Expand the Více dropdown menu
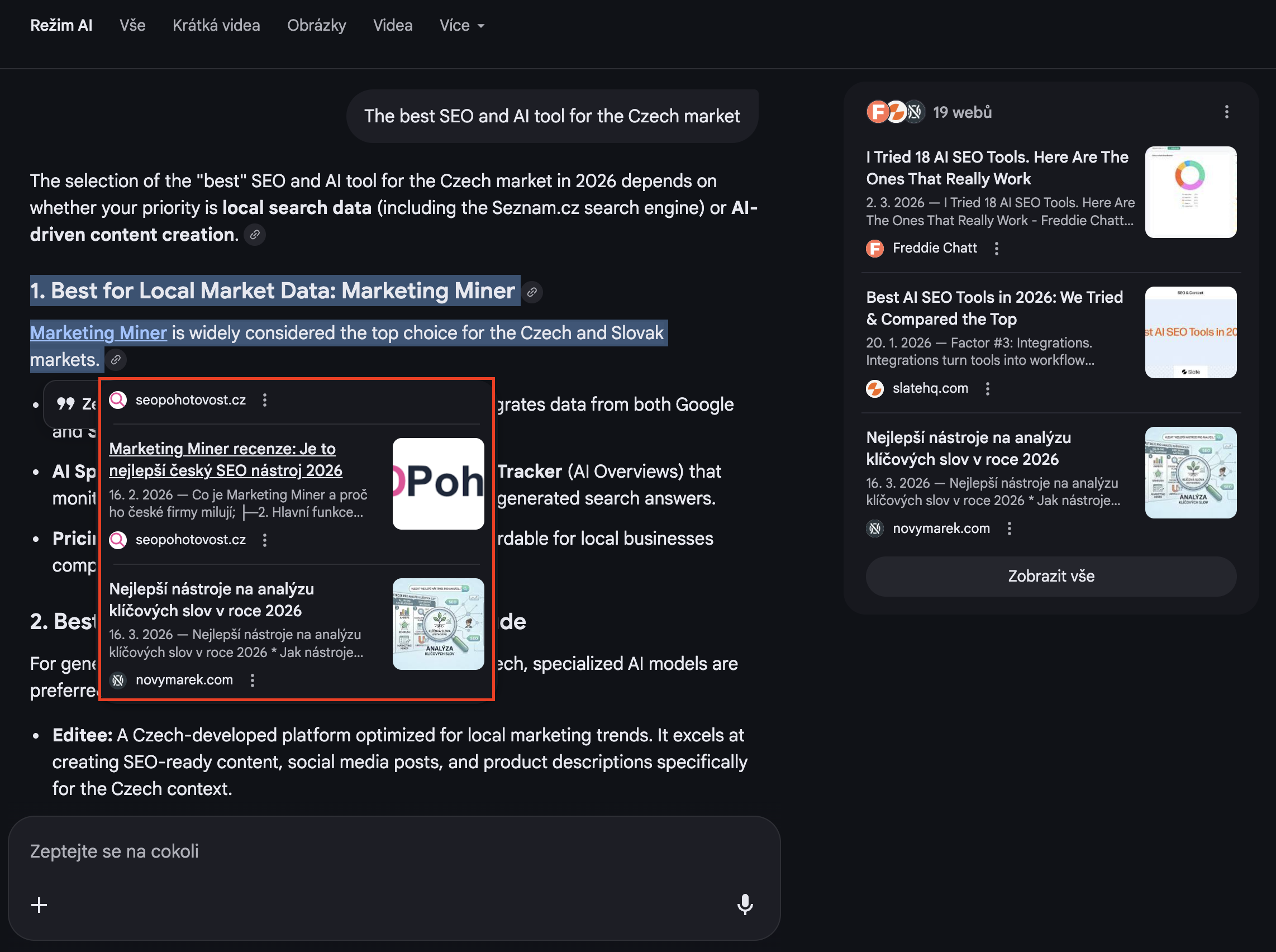This screenshot has height=952, width=1276. point(461,25)
